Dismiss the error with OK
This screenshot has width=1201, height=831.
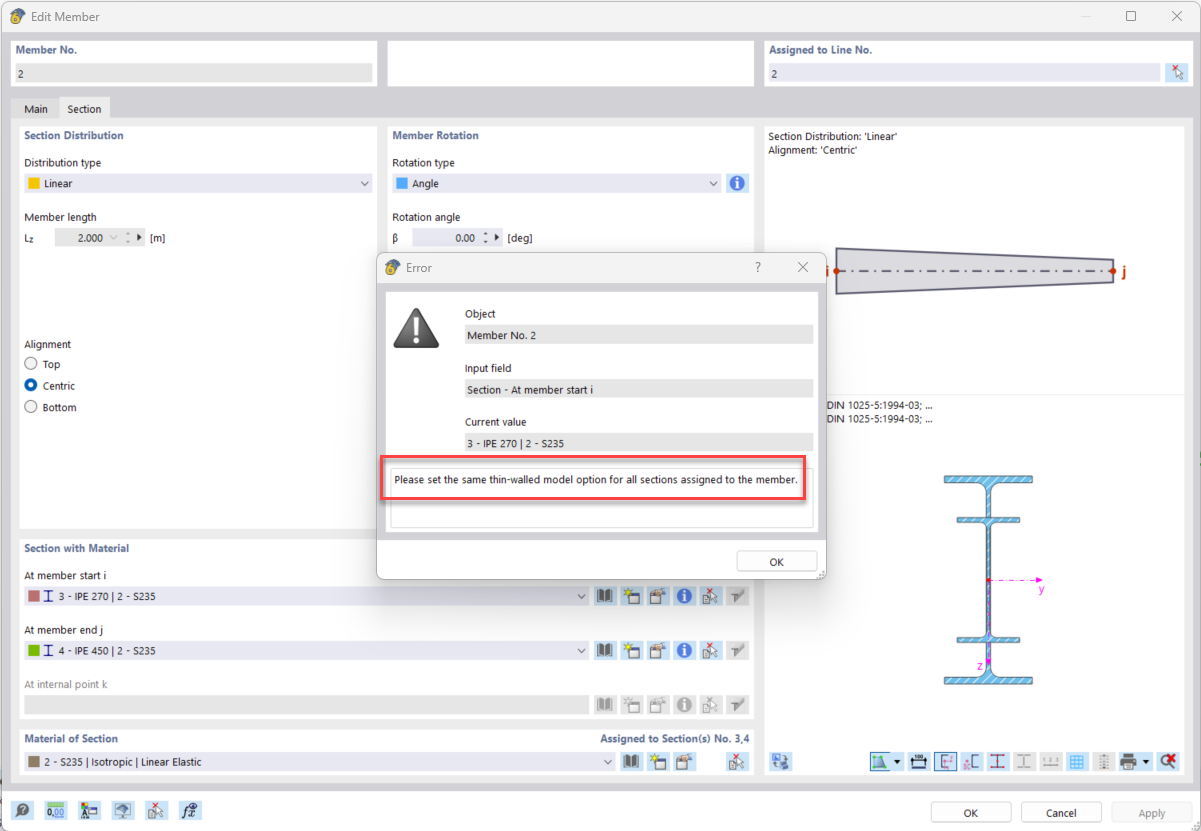click(776, 561)
